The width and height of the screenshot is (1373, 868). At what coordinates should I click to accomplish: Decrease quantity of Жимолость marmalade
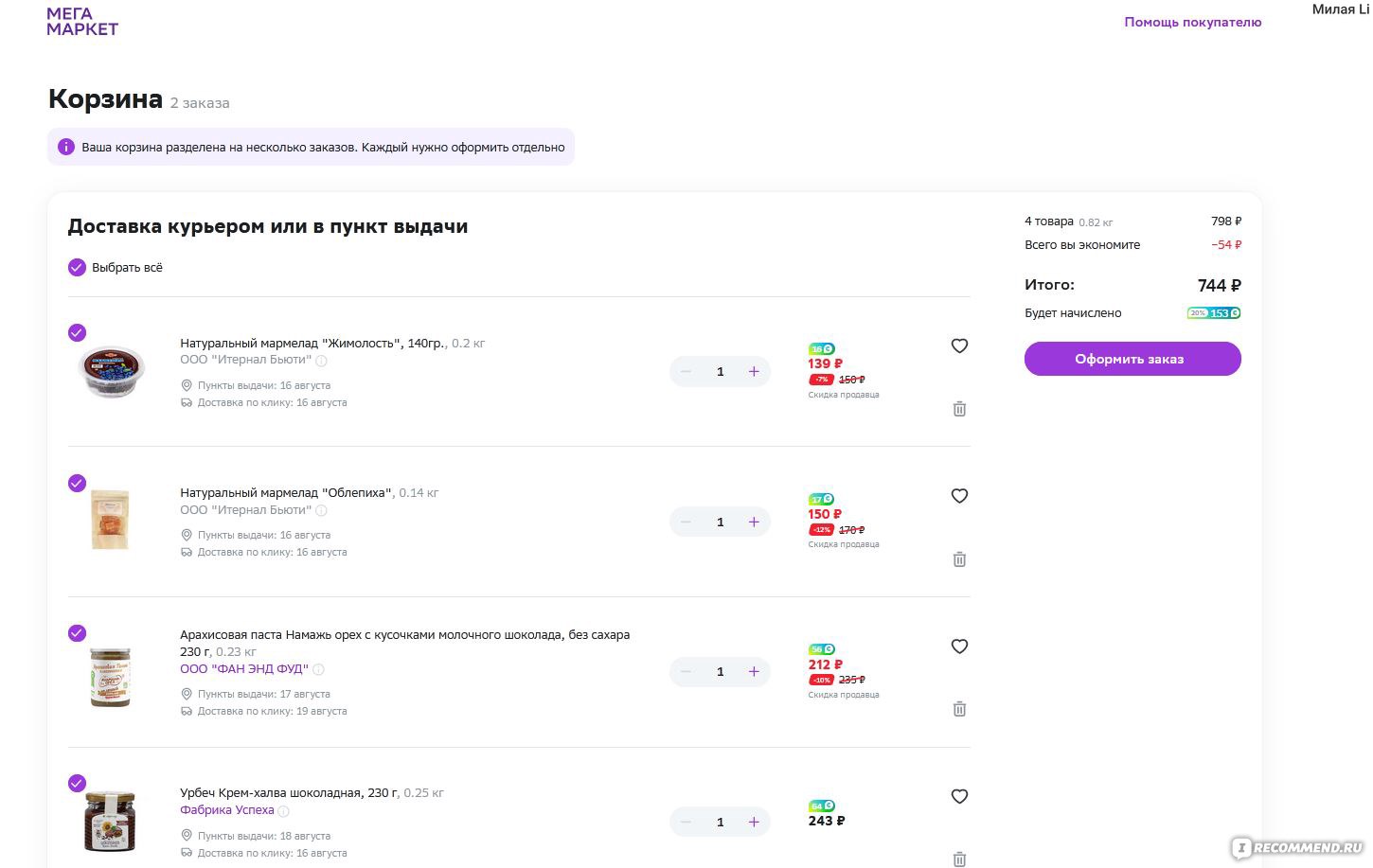coord(686,372)
